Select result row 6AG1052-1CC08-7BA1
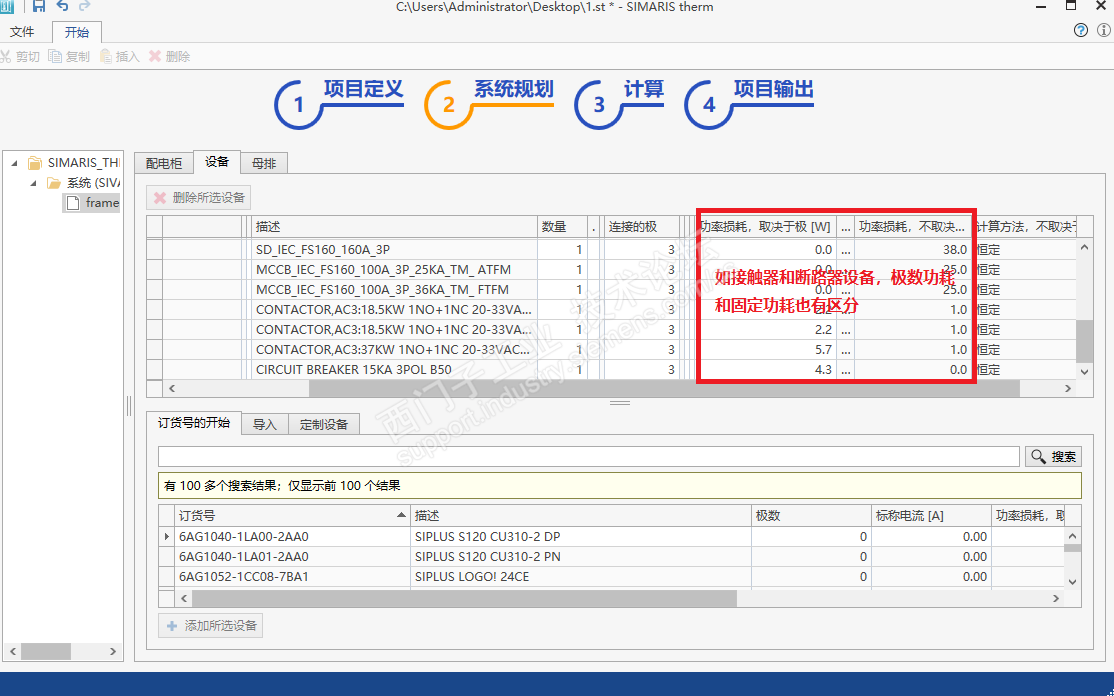 pos(611,577)
